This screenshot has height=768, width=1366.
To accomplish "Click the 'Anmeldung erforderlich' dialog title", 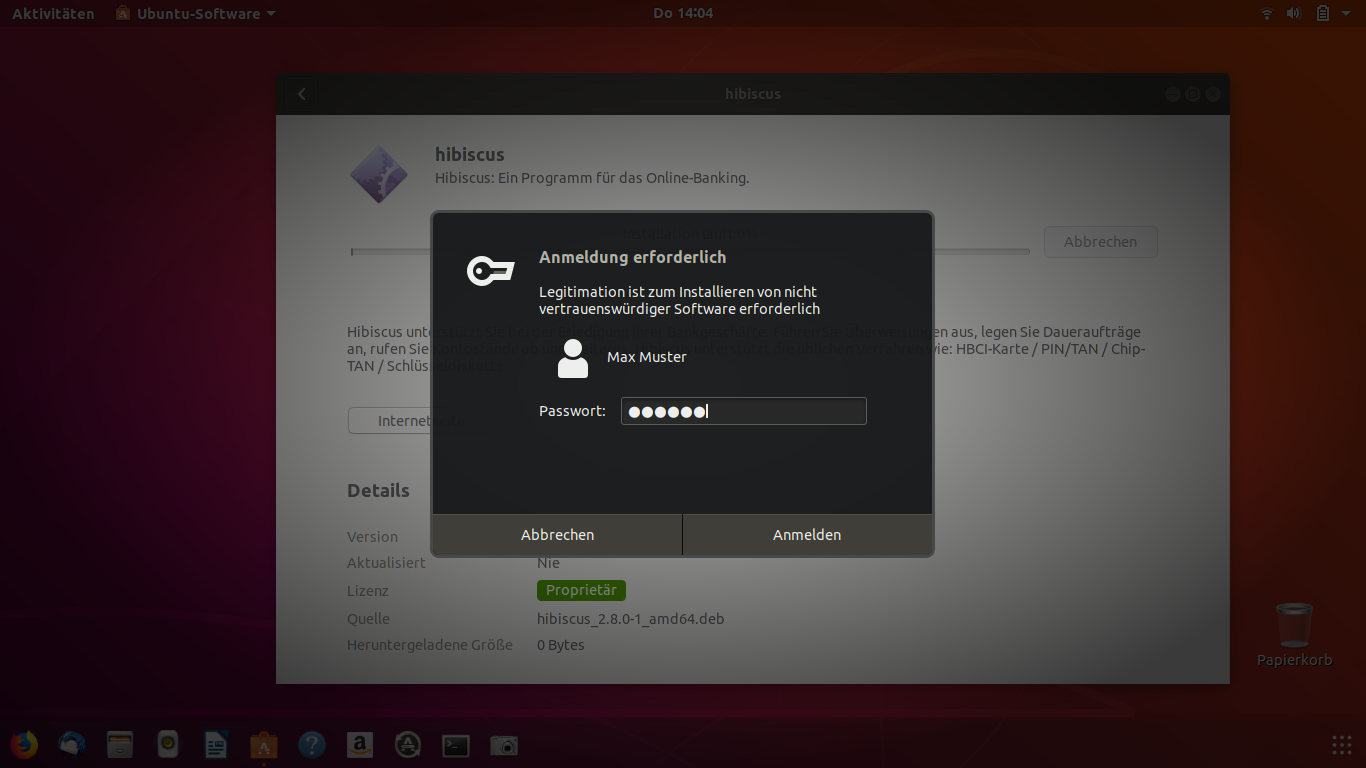I will 632,257.
